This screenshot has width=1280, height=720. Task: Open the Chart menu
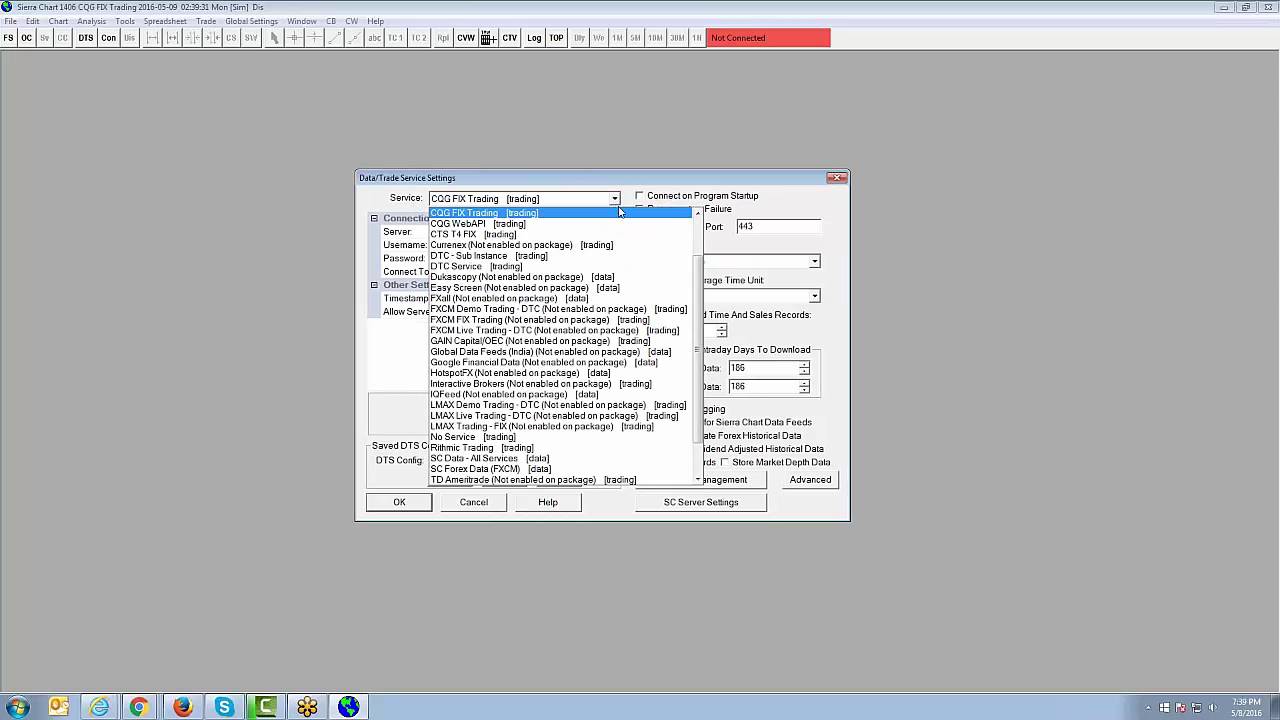(x=58, y=21)
